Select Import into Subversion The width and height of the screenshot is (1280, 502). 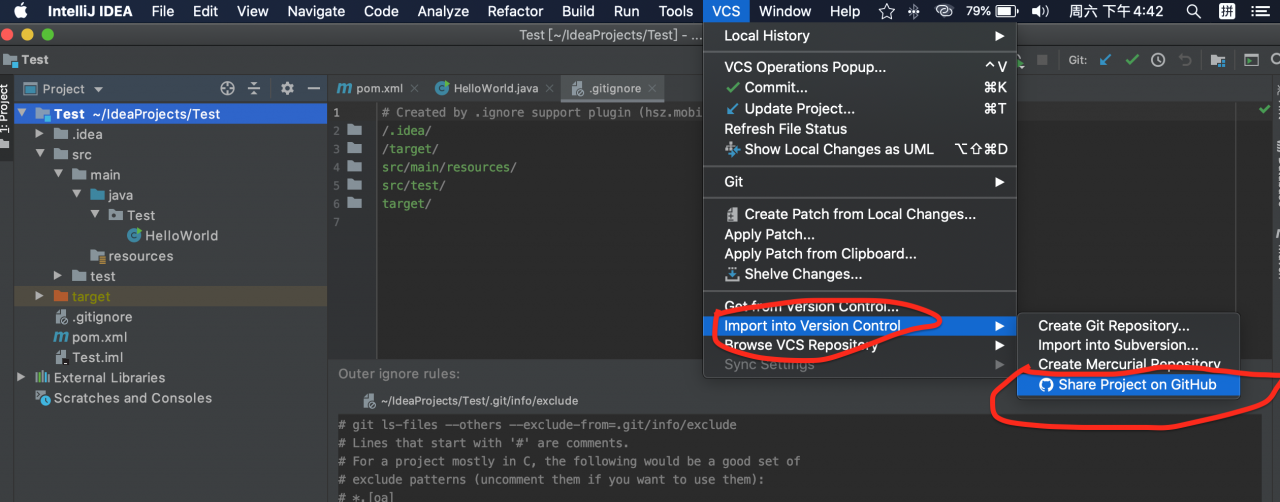1128,345
